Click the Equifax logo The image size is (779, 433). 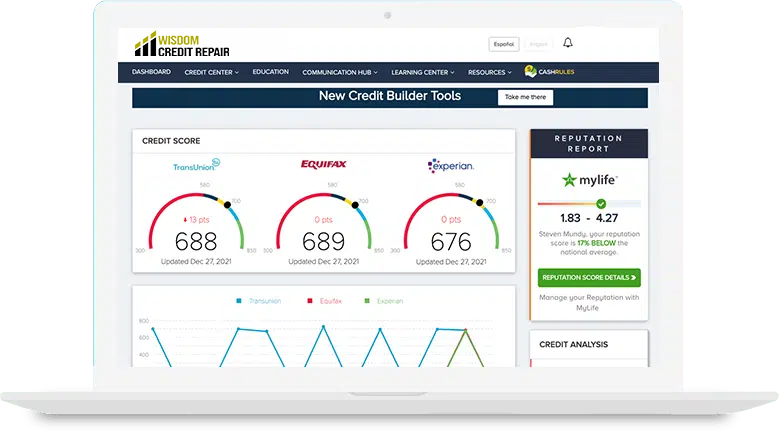[323, 164]
